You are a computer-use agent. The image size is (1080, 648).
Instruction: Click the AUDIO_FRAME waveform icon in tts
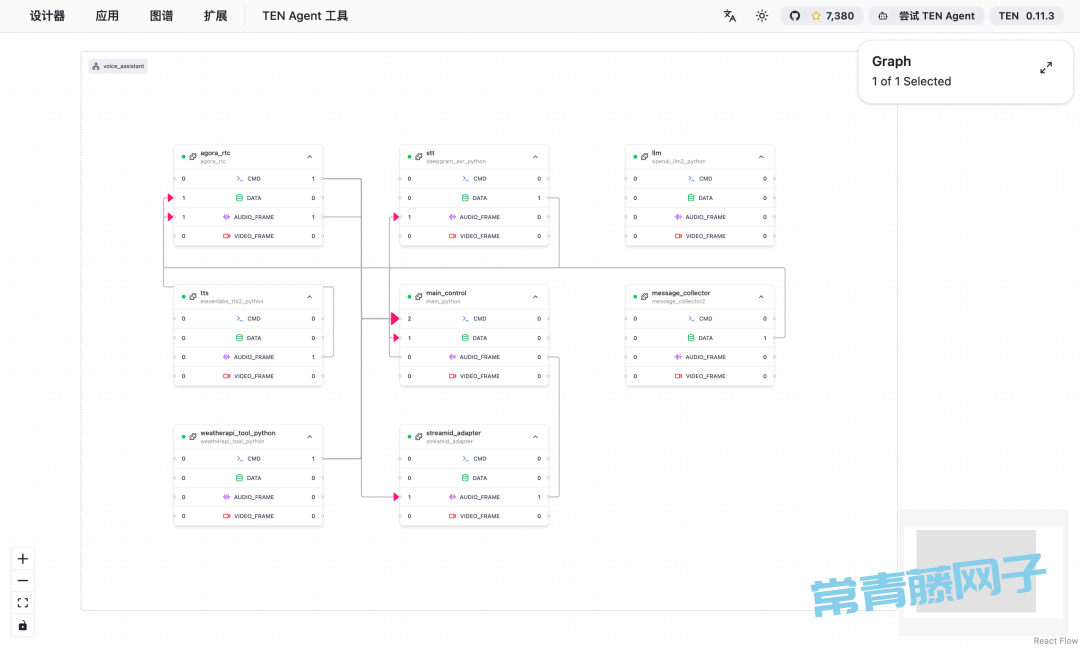click(227, 357)
